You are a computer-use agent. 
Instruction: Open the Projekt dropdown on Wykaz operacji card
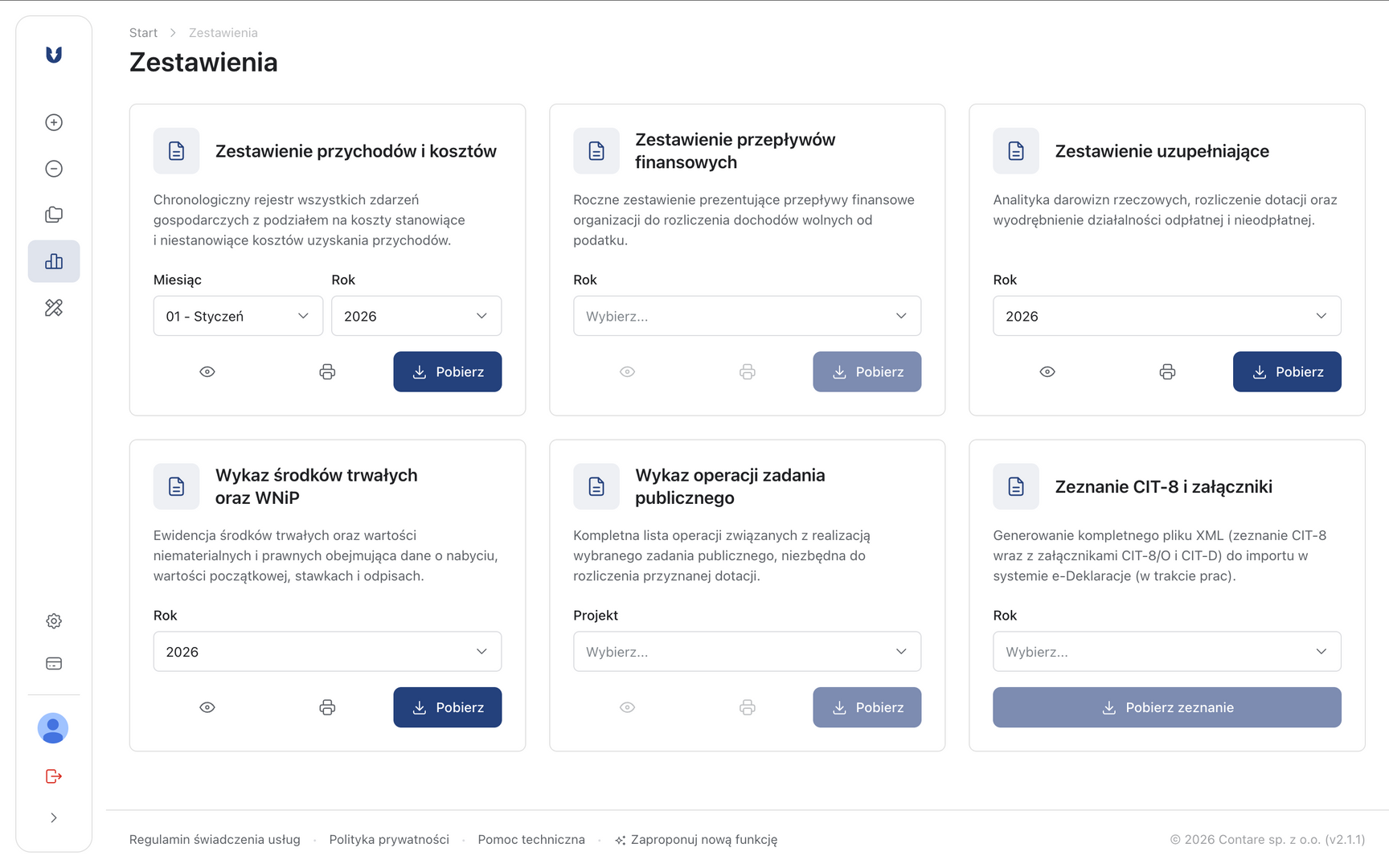[x=746, y=651]
